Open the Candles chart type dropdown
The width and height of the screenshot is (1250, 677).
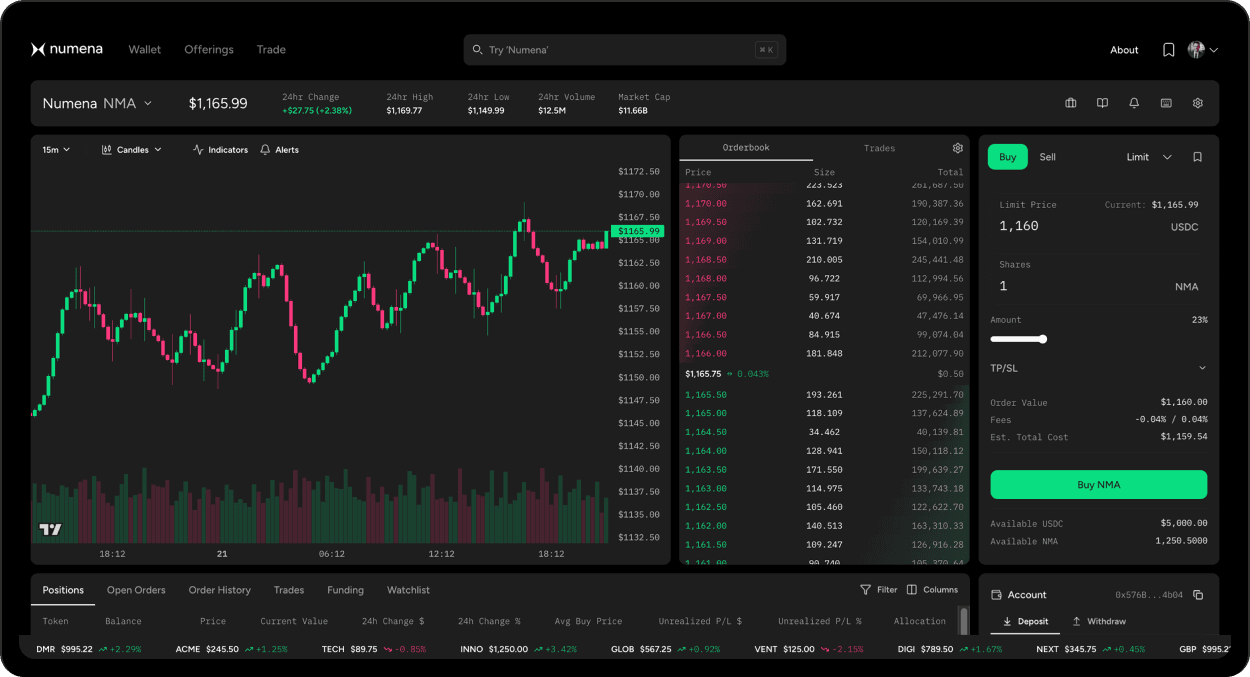coord(131,149)
